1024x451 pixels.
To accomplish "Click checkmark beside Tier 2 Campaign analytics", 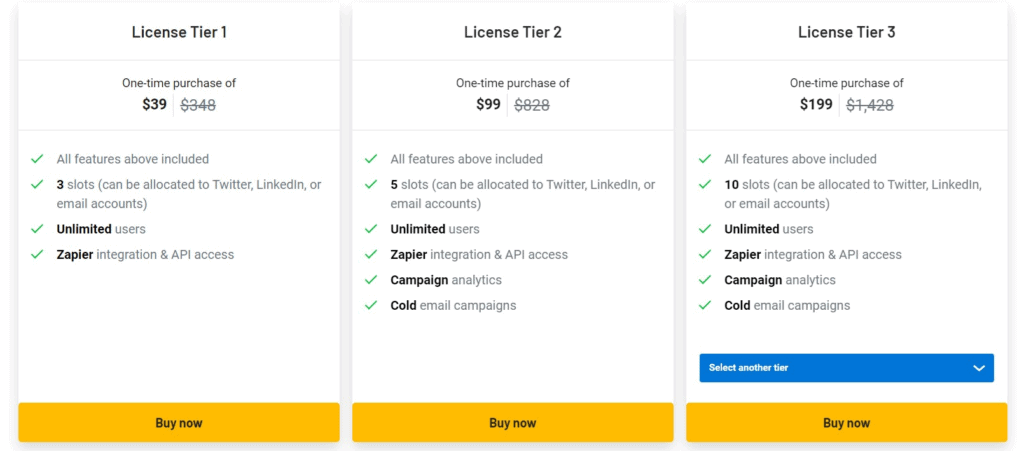I will (371, 280).
